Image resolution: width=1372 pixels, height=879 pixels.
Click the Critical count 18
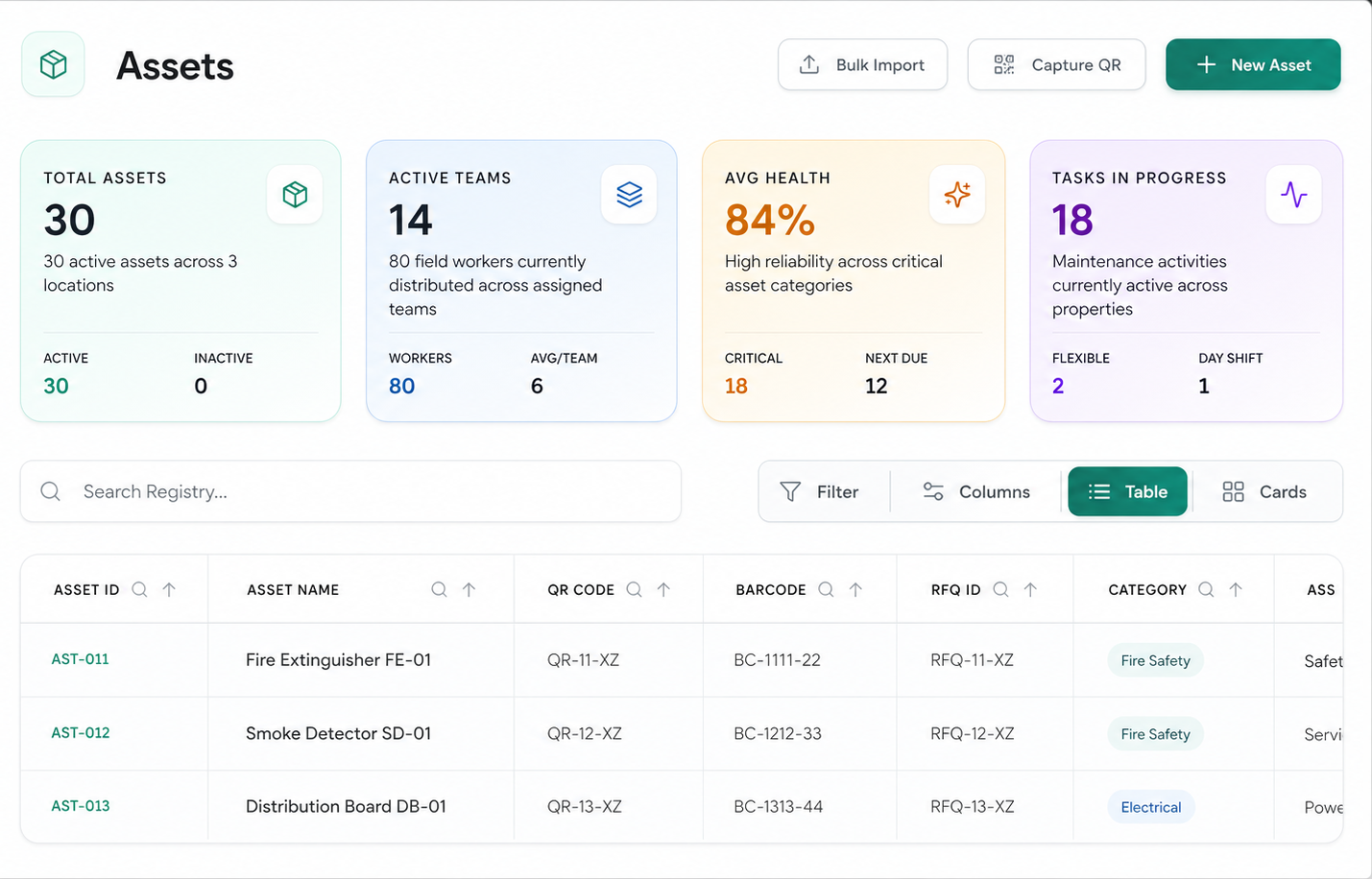pos(735,386)
